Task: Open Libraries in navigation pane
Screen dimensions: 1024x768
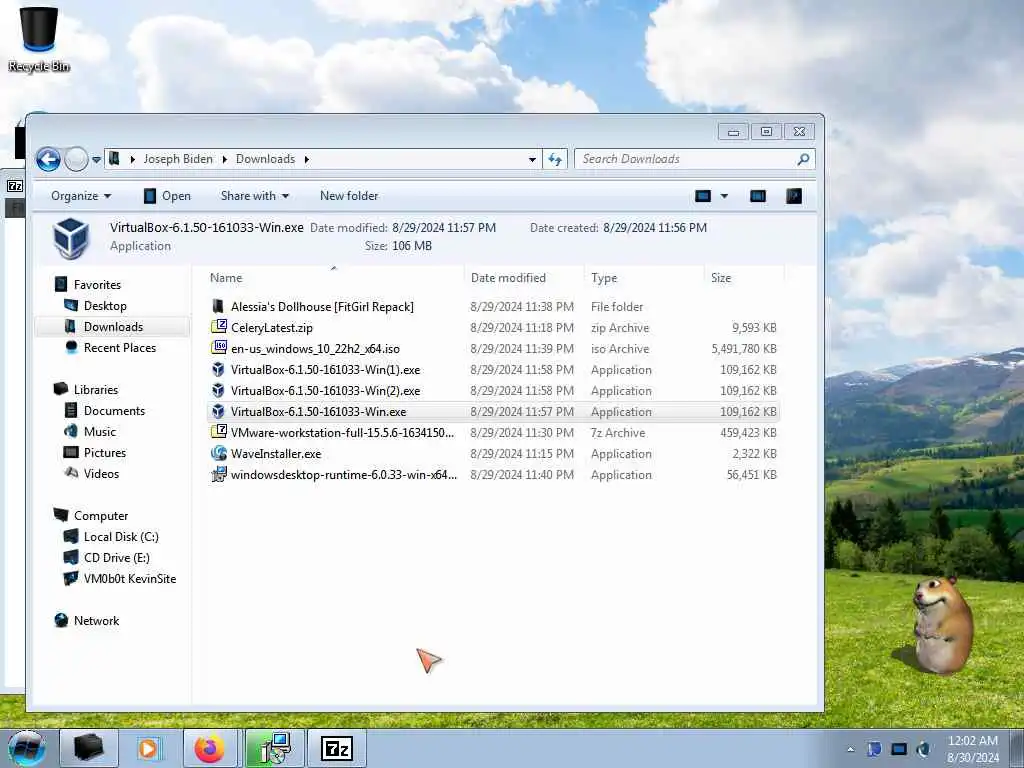Action: tap(96, 390)
